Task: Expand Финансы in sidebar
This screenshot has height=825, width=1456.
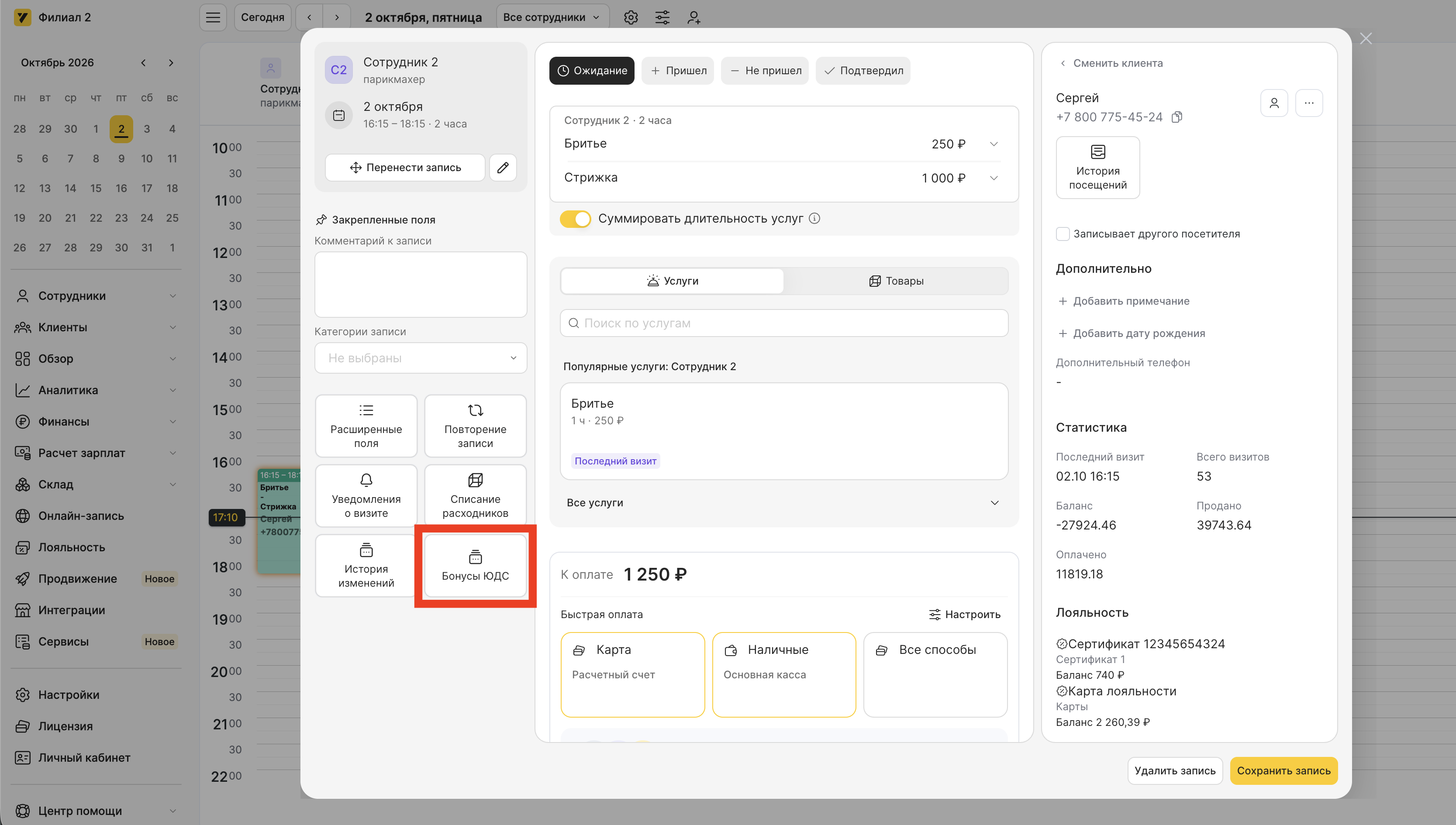Action: click(96, 422)
